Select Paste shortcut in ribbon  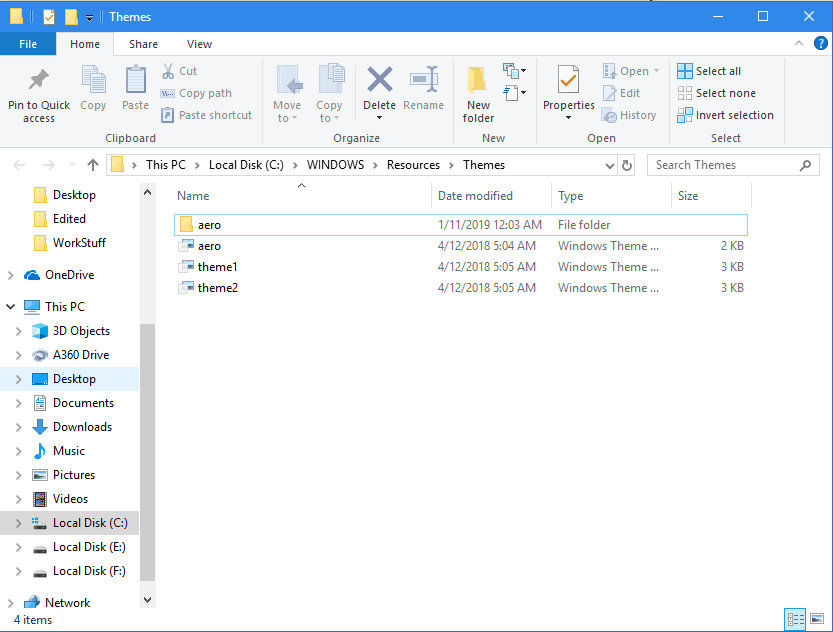(x=206, y=115)
